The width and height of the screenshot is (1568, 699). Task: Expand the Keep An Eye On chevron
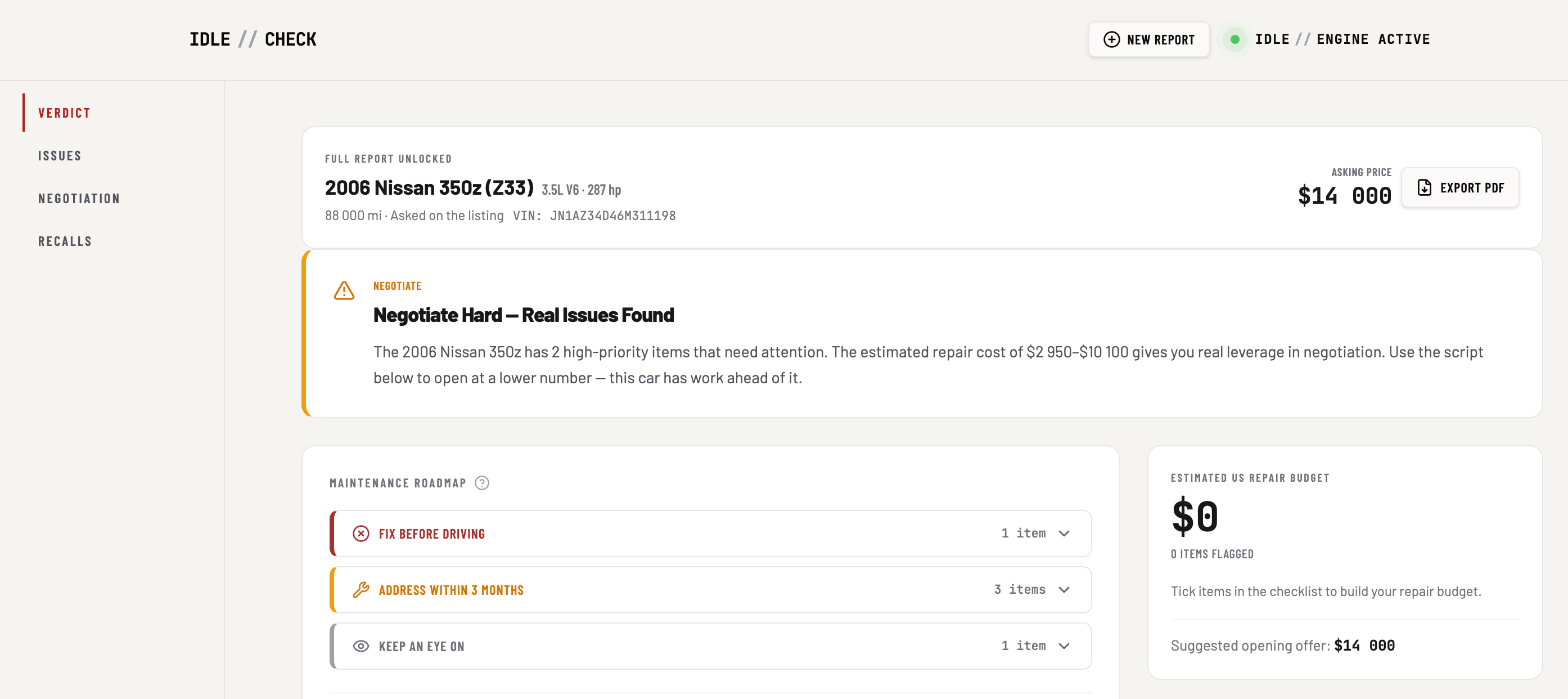tap(1064, 646)
